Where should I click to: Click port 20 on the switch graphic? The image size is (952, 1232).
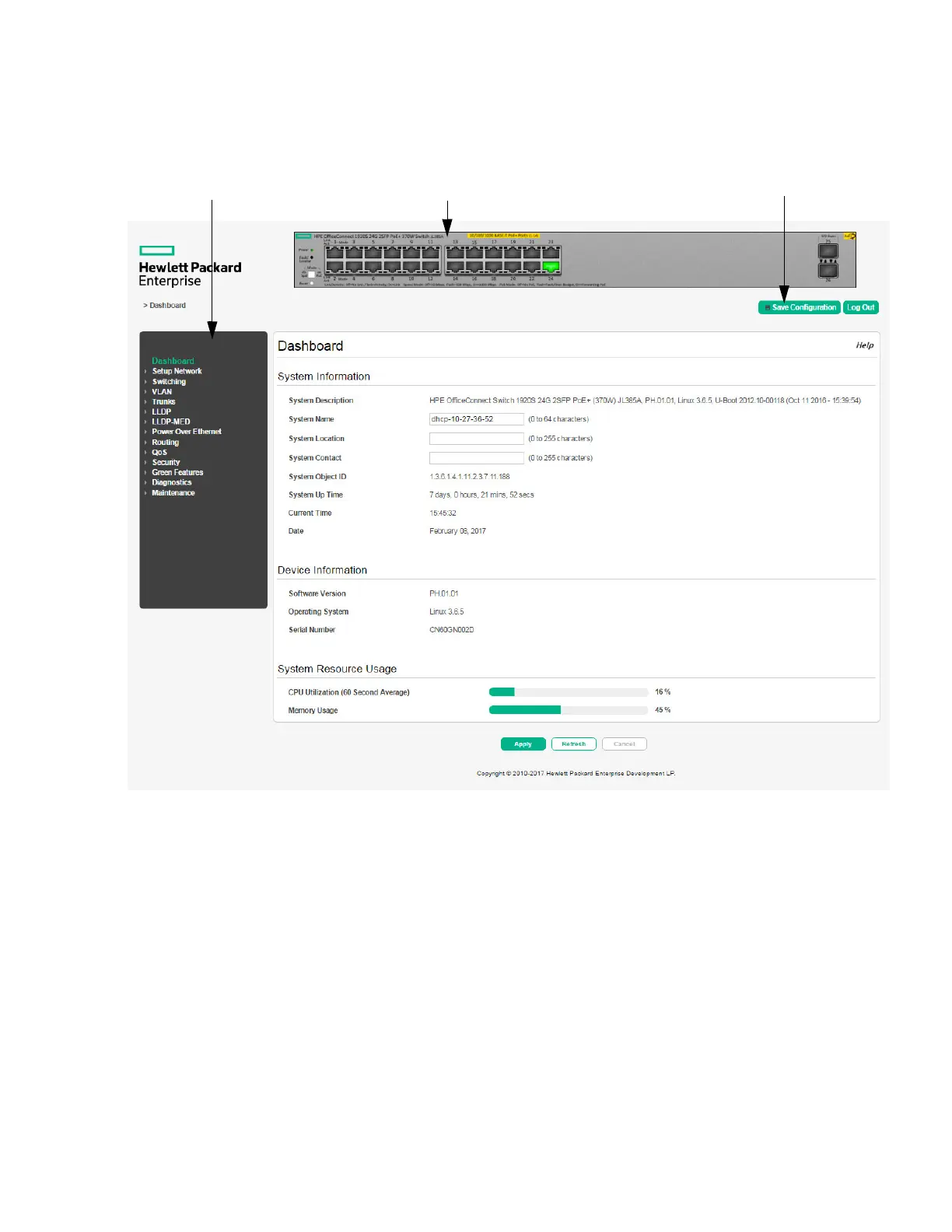point(513,268)
